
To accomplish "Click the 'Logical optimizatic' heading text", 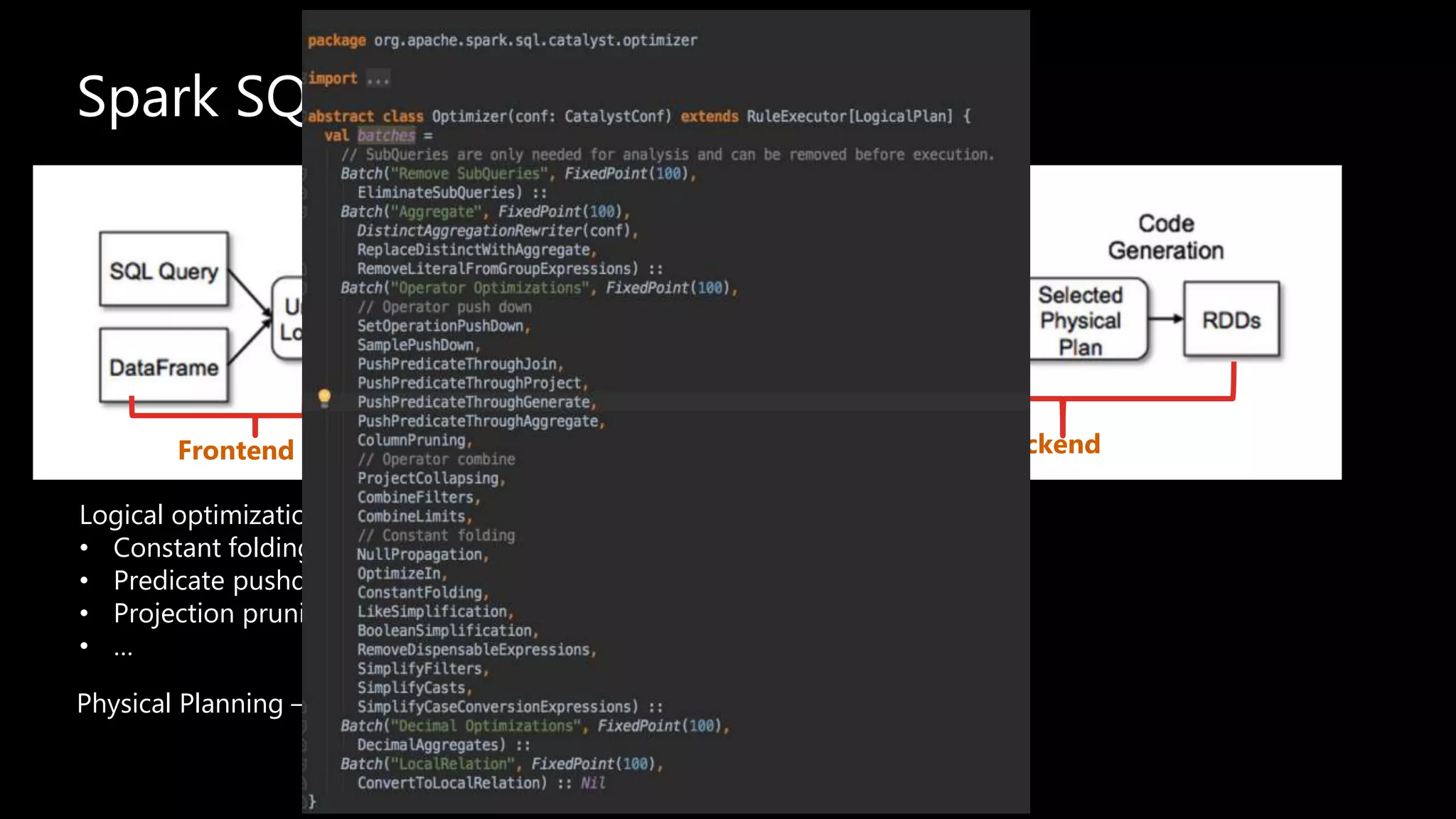I will point(191,515).
